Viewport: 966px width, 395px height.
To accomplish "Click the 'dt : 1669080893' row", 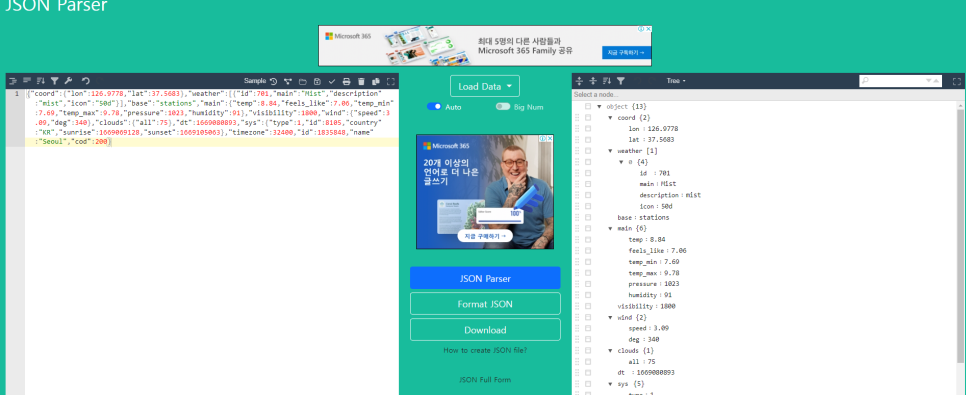I will [646, 373].
